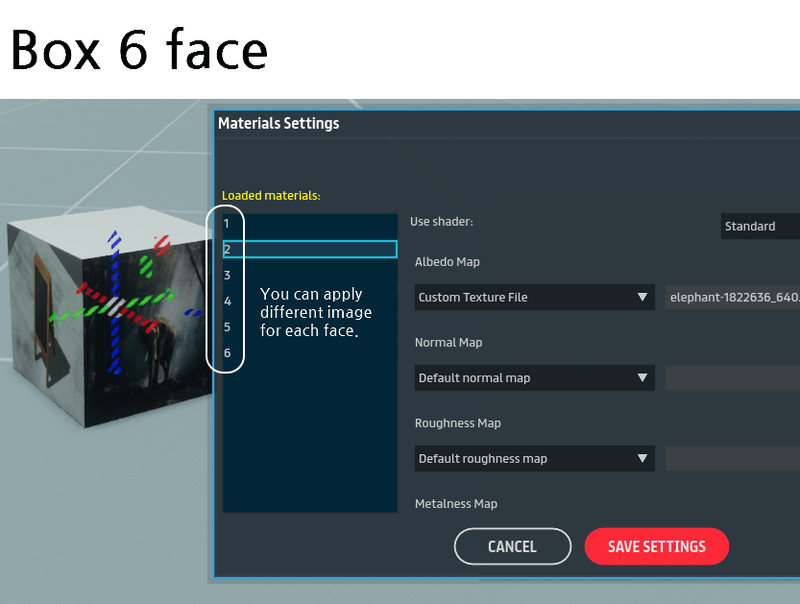Select material face 1 in Loaded materials
Viewport: 800px width, 604px height.
[x=228, y=222]
